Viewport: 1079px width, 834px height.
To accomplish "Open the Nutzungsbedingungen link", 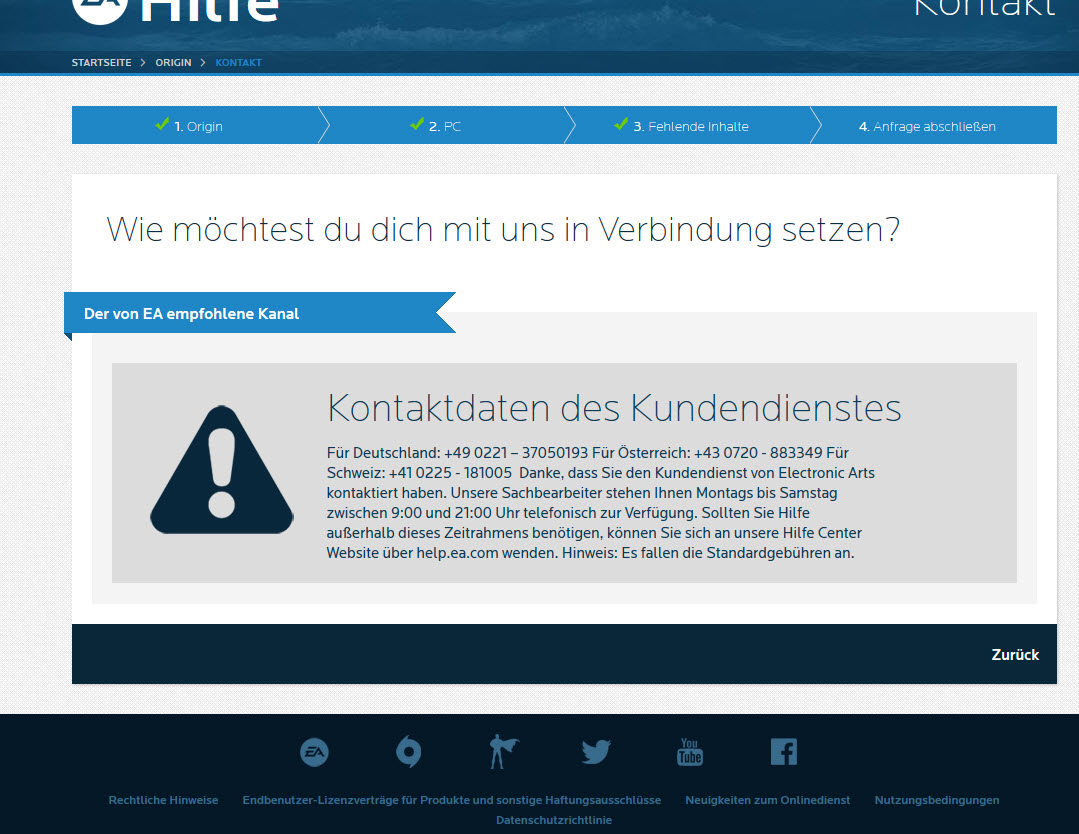I will click(937, 800).
